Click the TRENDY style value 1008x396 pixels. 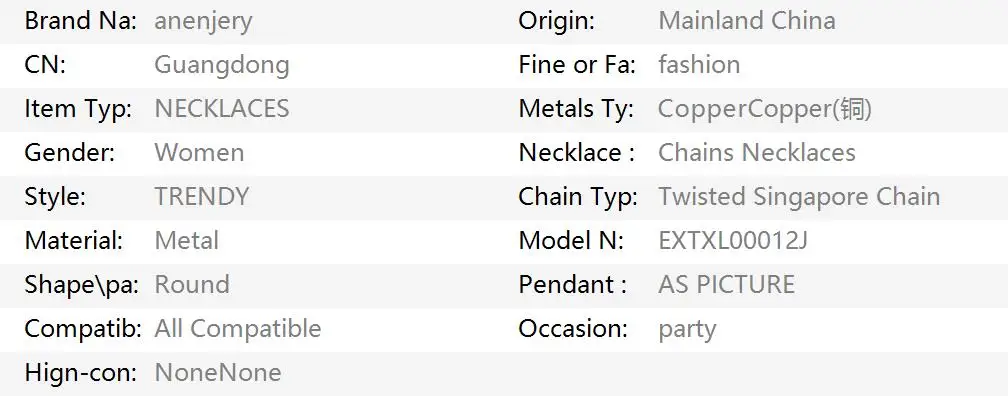pos(201,196)
